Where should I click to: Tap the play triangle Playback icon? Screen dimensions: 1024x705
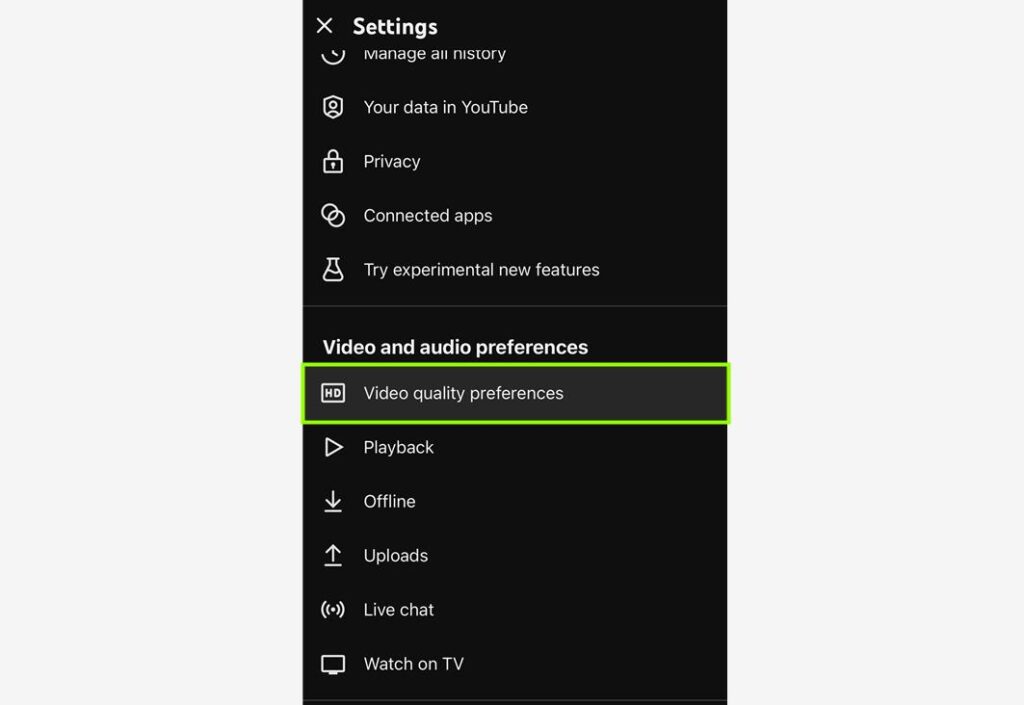[x=334, y=447]
